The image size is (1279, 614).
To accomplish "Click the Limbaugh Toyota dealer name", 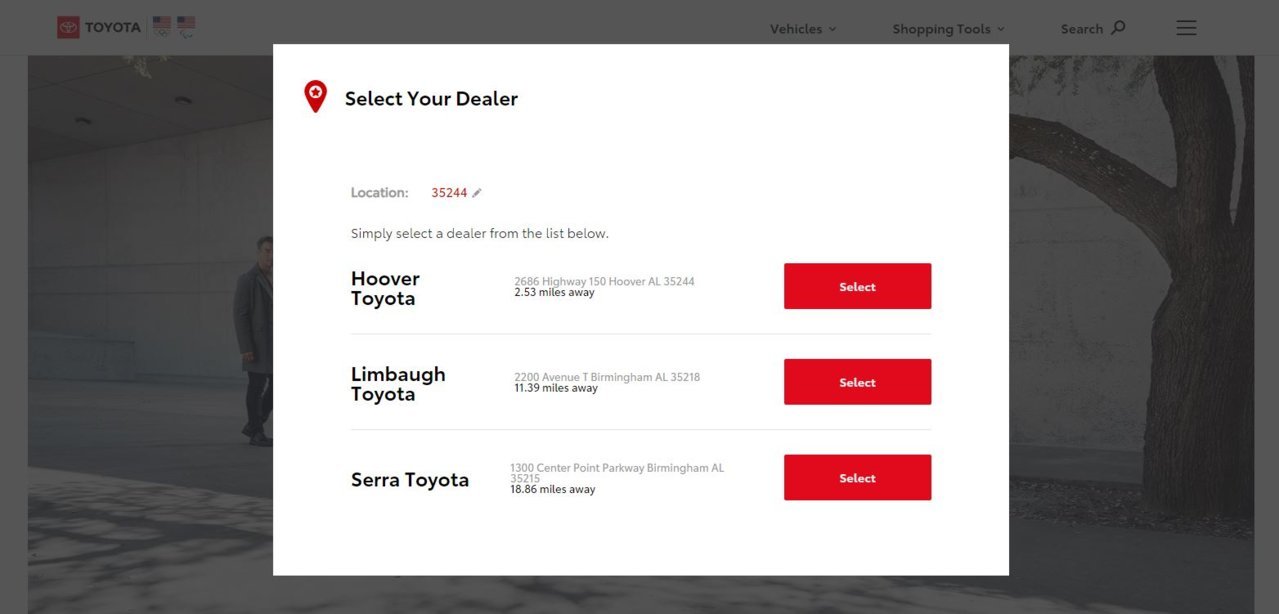I will tap(398, 384).
